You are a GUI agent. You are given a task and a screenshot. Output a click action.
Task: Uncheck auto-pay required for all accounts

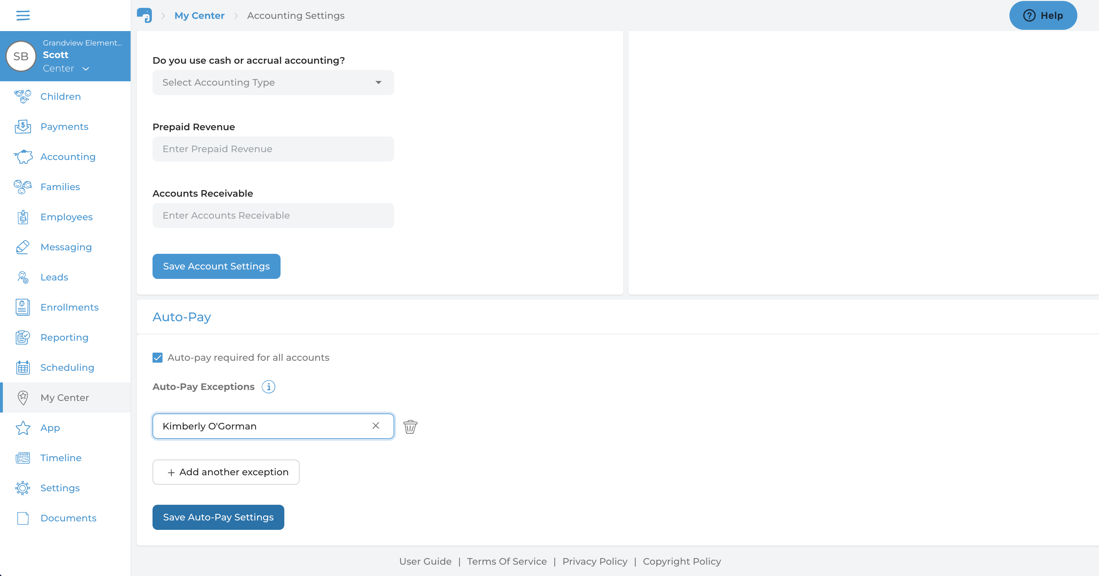click(x=157, y=357)
